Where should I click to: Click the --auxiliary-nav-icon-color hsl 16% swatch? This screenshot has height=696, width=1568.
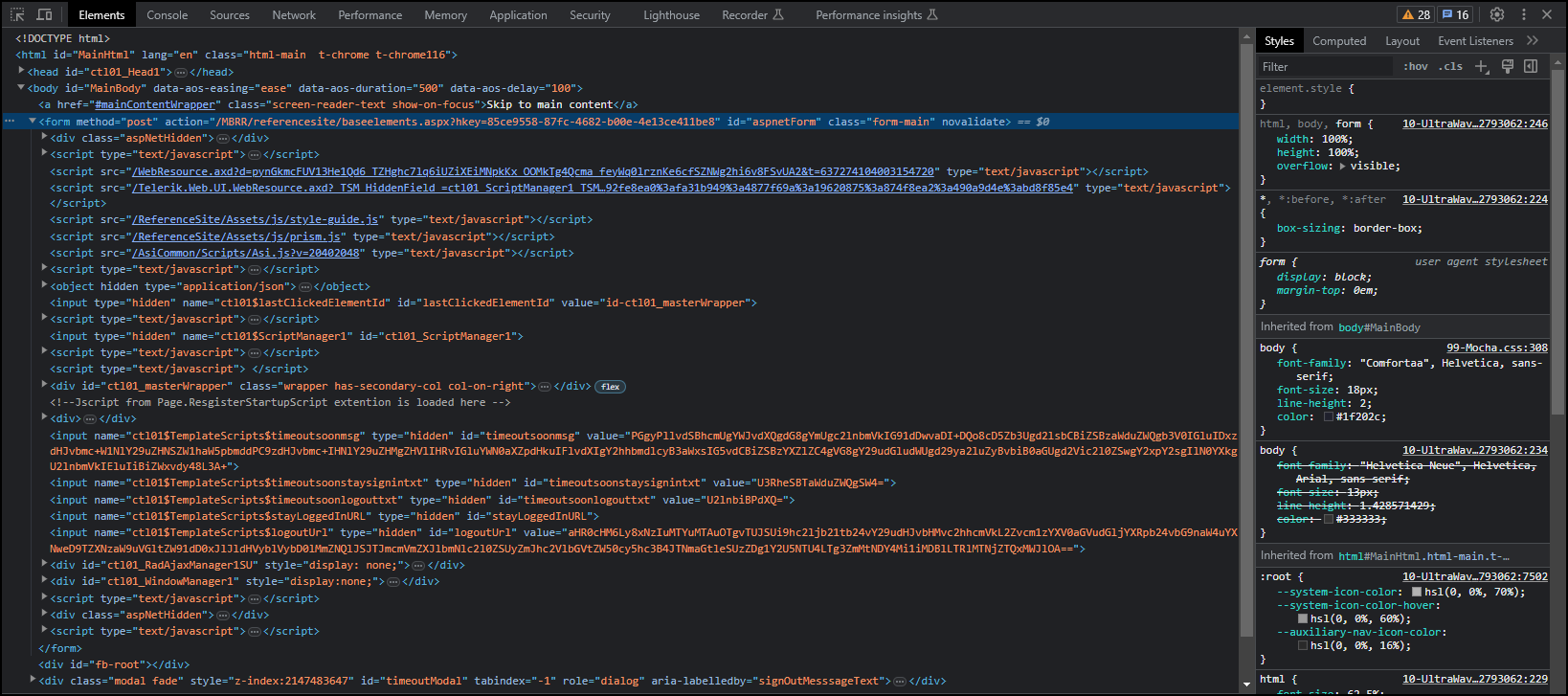tap(1303, 645)
